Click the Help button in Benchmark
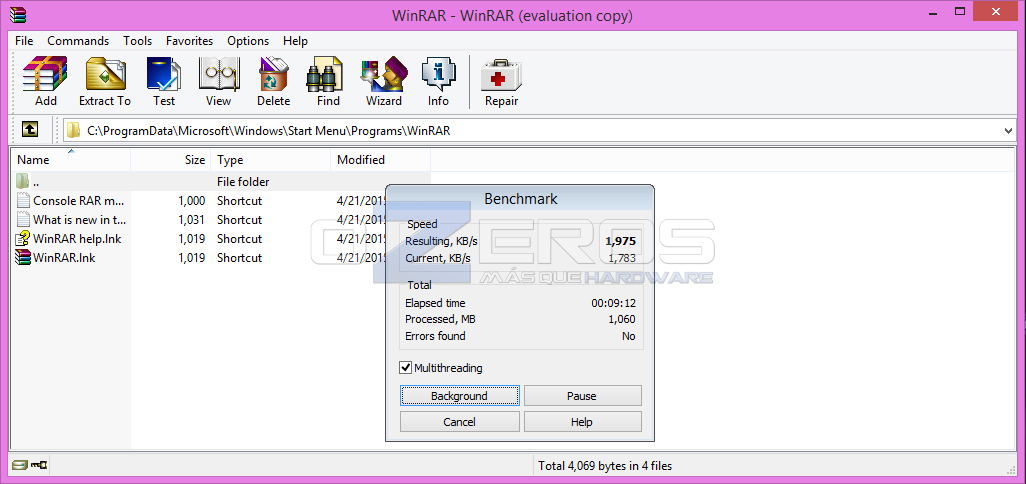1026x484 pixels. (582, 422)
